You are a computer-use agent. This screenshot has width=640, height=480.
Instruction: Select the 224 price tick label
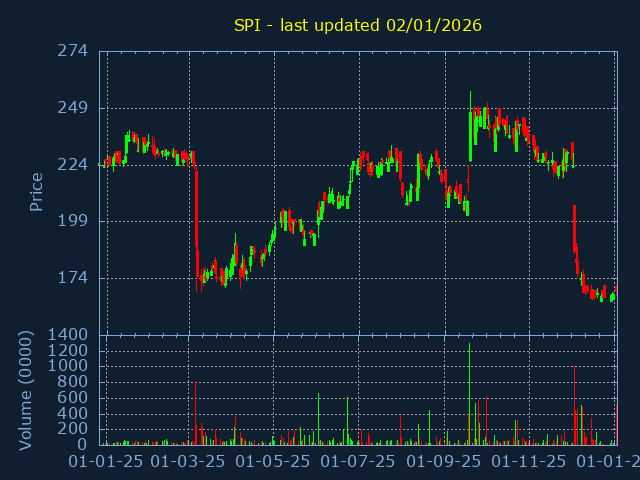point(71,164)
